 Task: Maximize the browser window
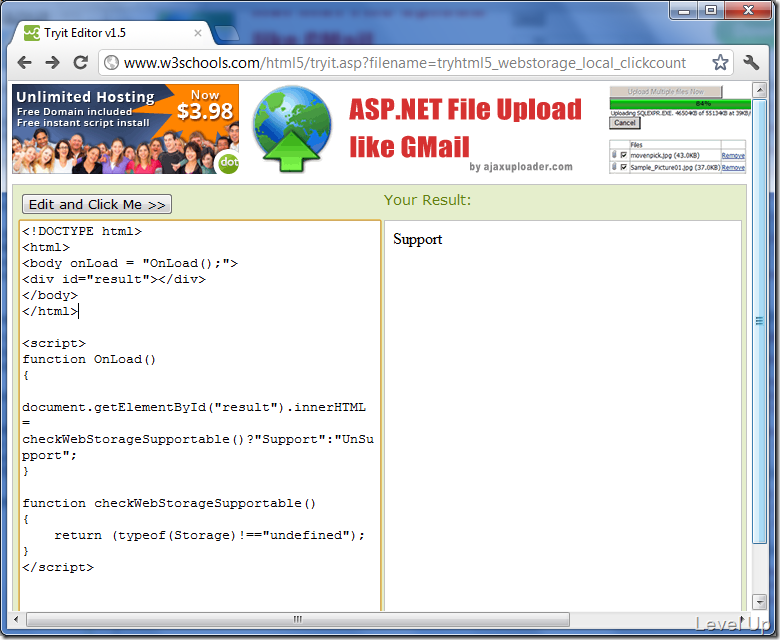point(711,10)
